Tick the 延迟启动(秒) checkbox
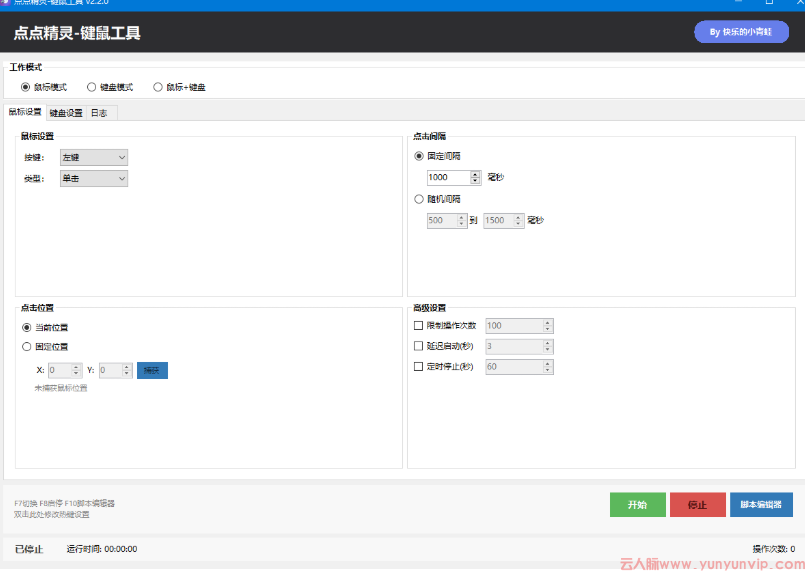 419,346
